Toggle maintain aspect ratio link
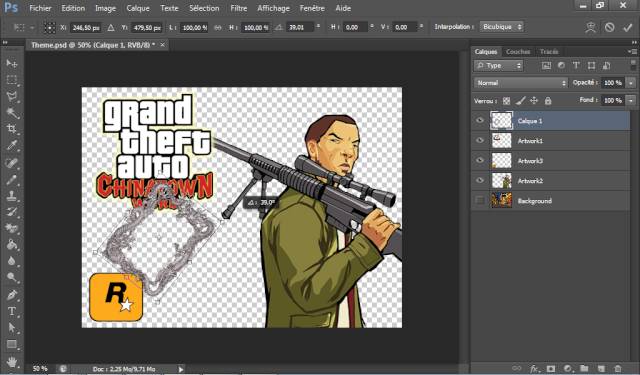Viewport: 640px width, 375px height. tap(218, 27)
